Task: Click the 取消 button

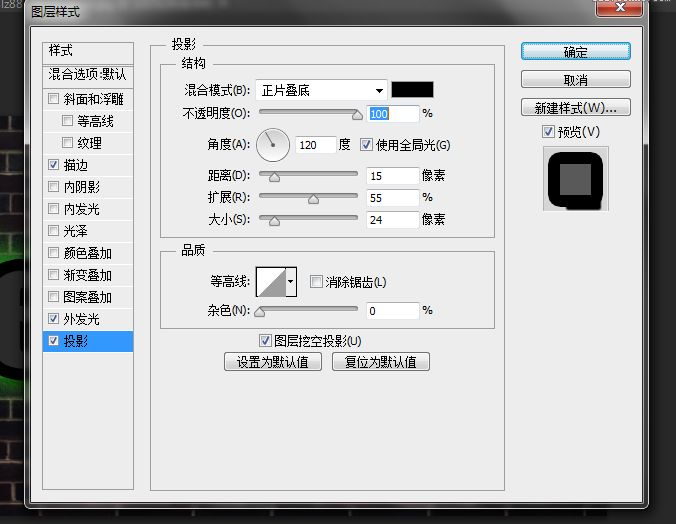Action: coord(576,79)
